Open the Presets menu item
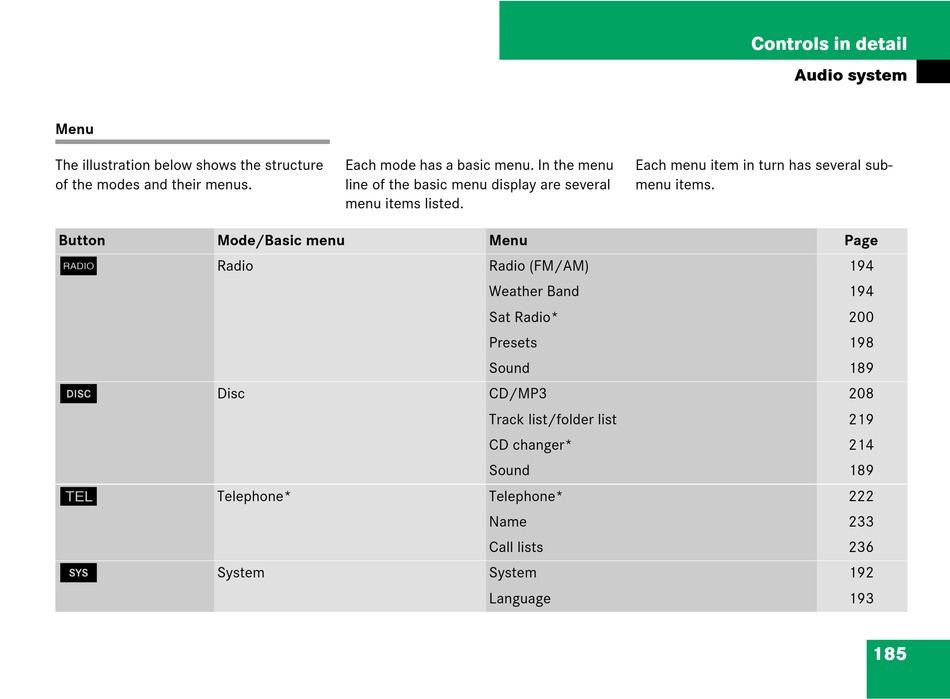Viewport: 950px width, 699px height. click(x=512, y=343)
